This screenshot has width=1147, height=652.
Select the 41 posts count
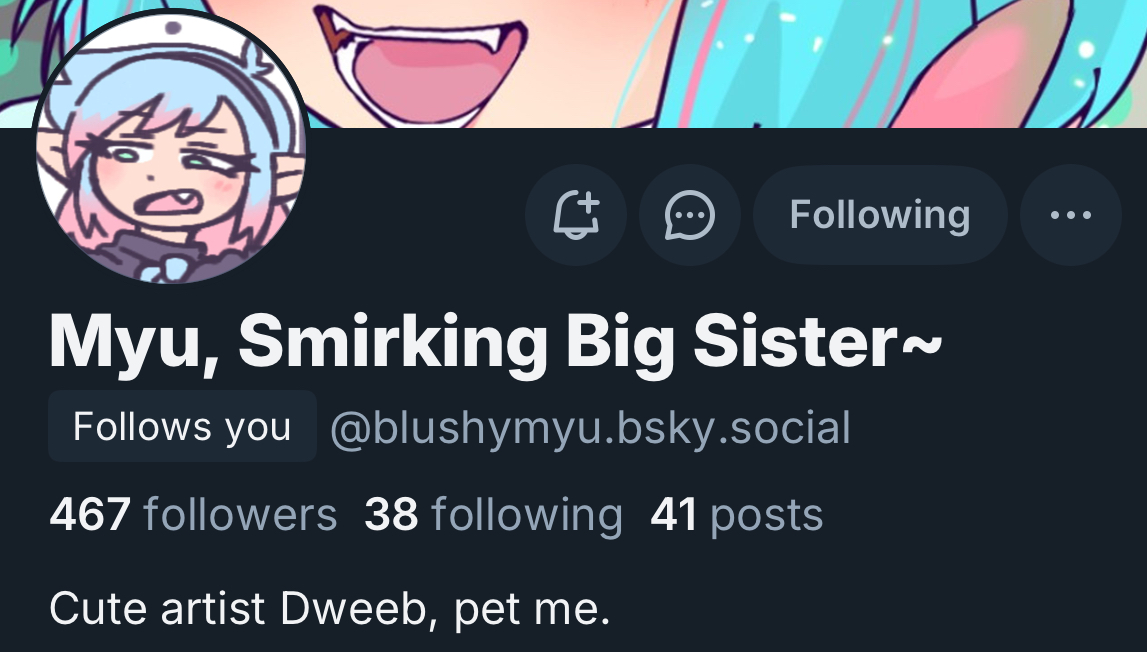737,514
